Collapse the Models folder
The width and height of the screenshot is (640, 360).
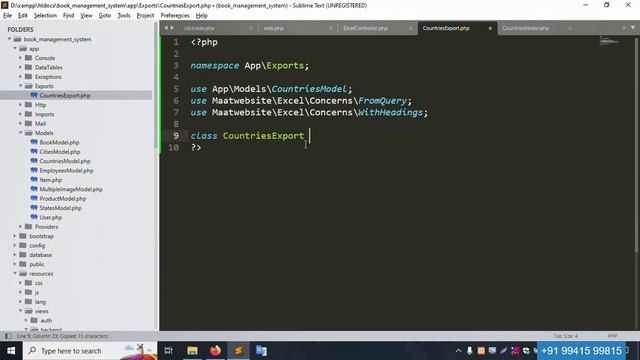pyautogui.click(x=20, y=133)
